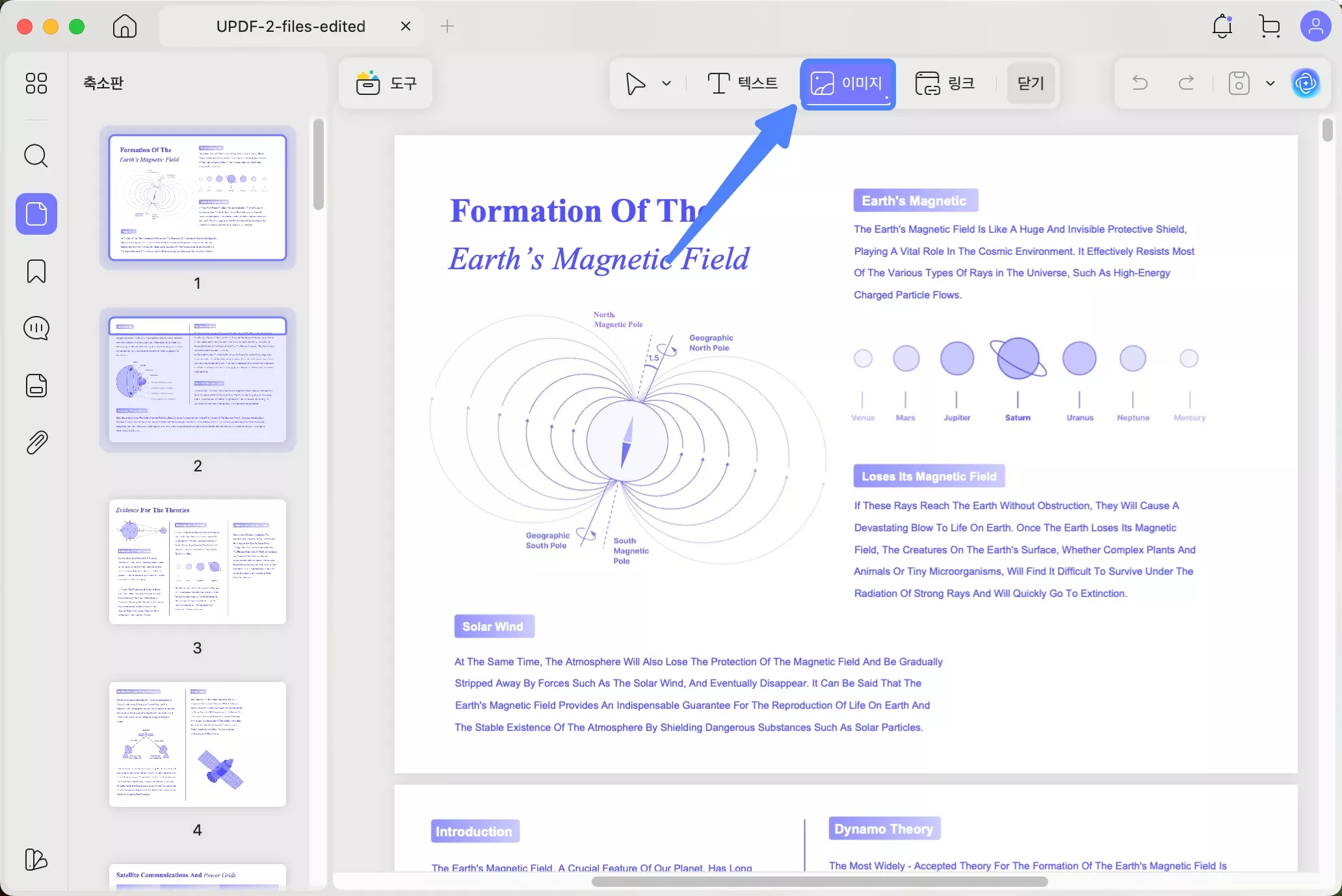Open the bookmarks panel icon
The height and width of the screenshot is (896, 1342).
pyautogui.click(x=36, y=271)
